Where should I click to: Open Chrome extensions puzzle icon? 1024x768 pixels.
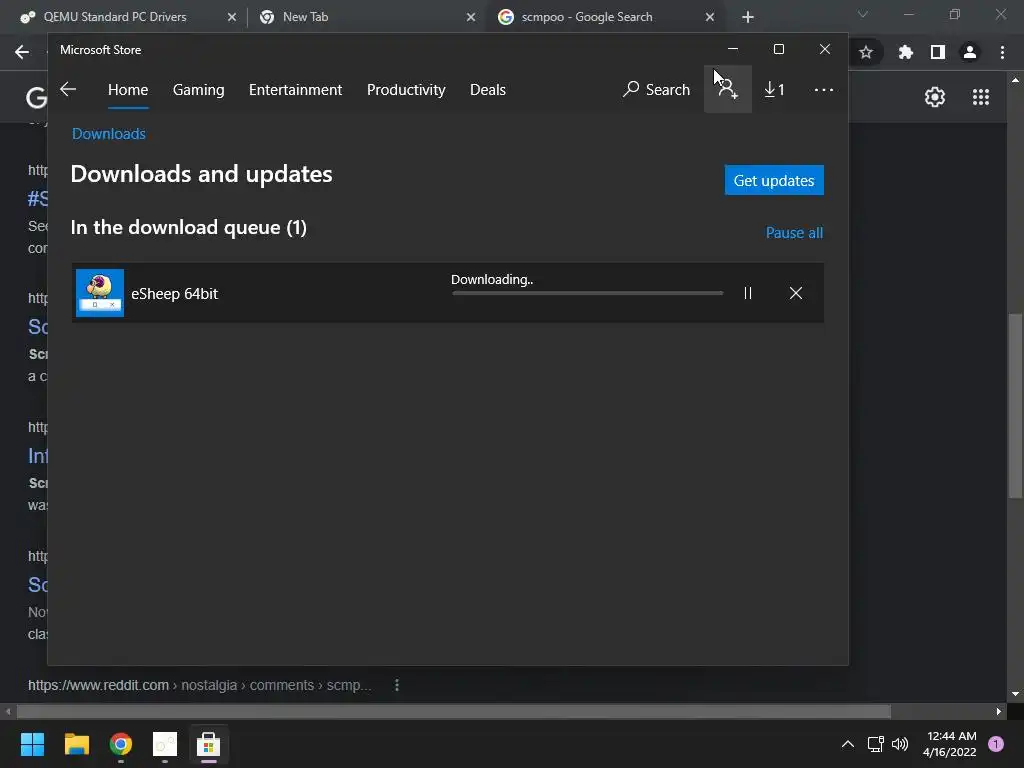click(905, 52)
